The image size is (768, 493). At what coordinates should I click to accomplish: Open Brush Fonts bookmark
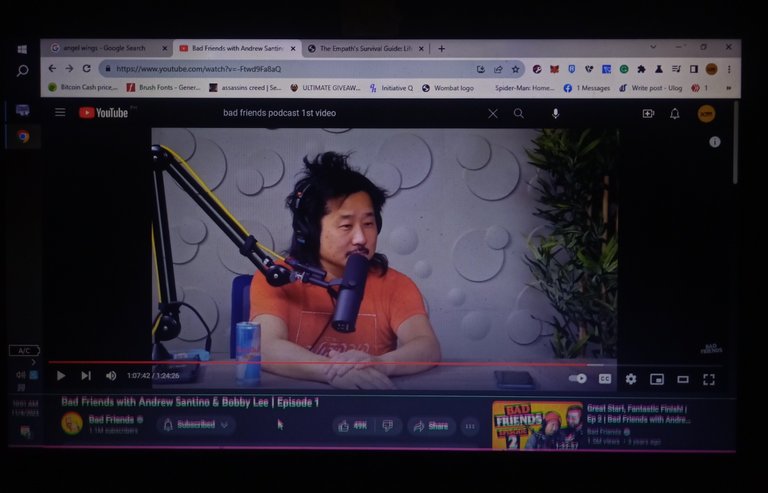click(x=164, y=88)
